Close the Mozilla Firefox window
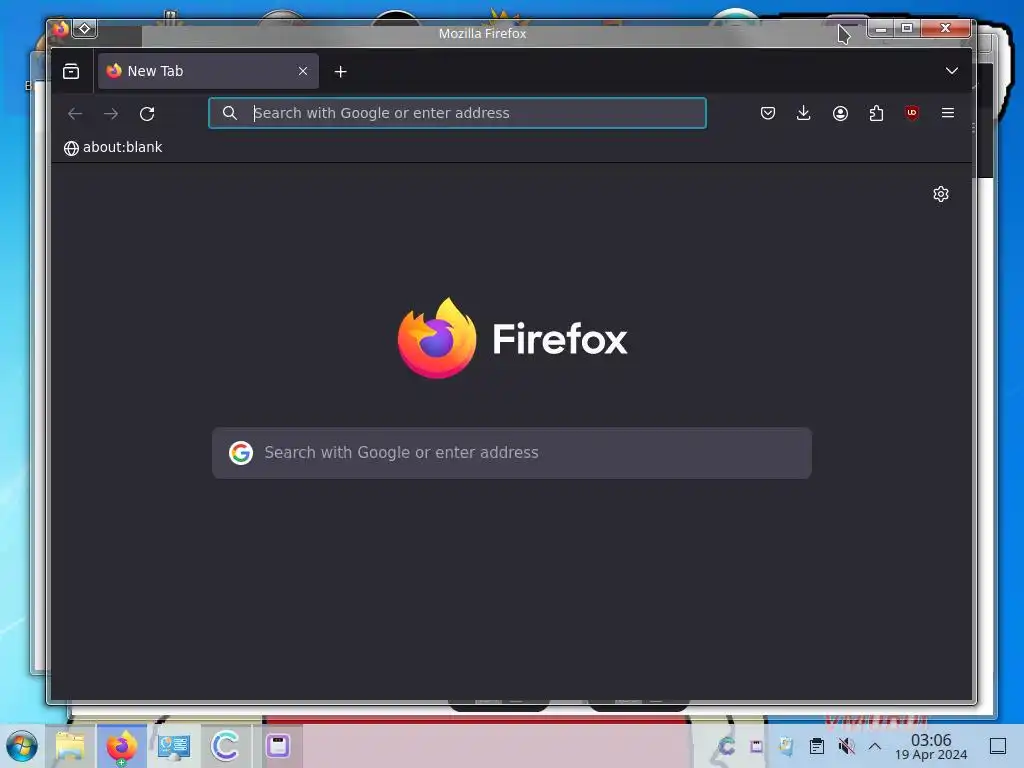The width and height of the screenshot is (1024, 768). (x=945, y=28)
